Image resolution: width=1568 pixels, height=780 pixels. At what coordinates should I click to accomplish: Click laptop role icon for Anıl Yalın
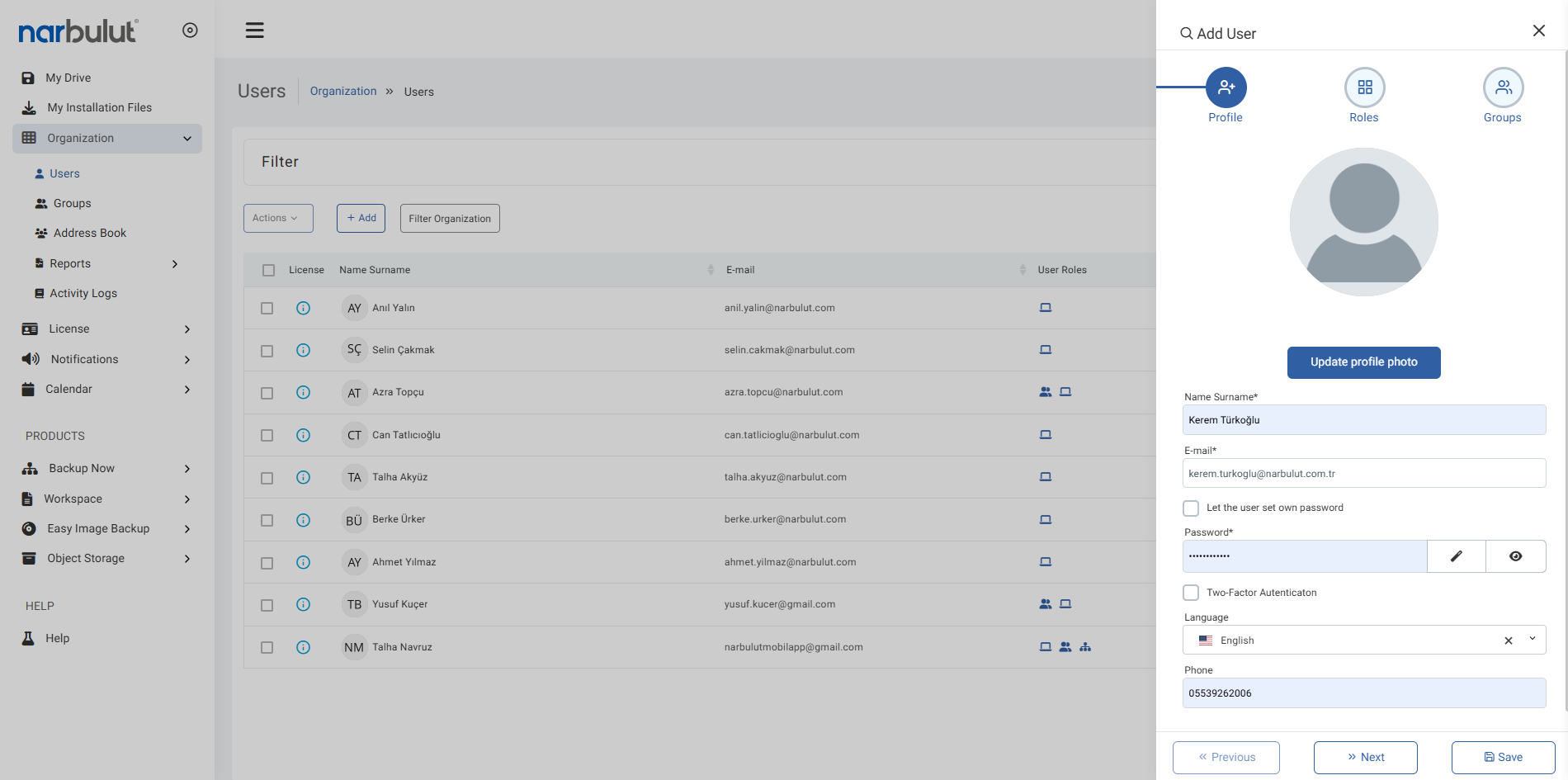tap(1046, 308)
